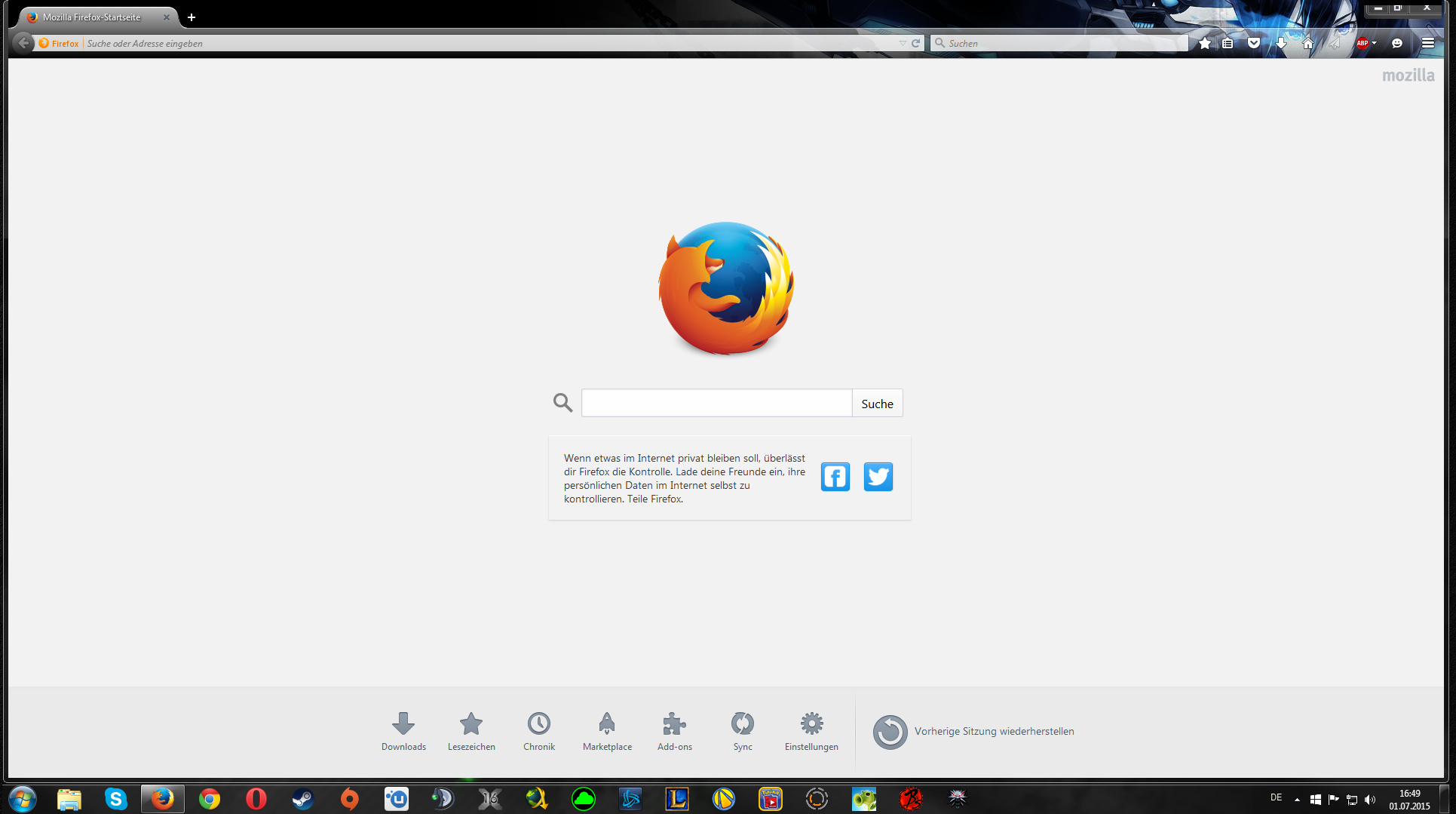The image size is (1456, 814).
Task: Open network tray icon
Action: pos(1352,800)
